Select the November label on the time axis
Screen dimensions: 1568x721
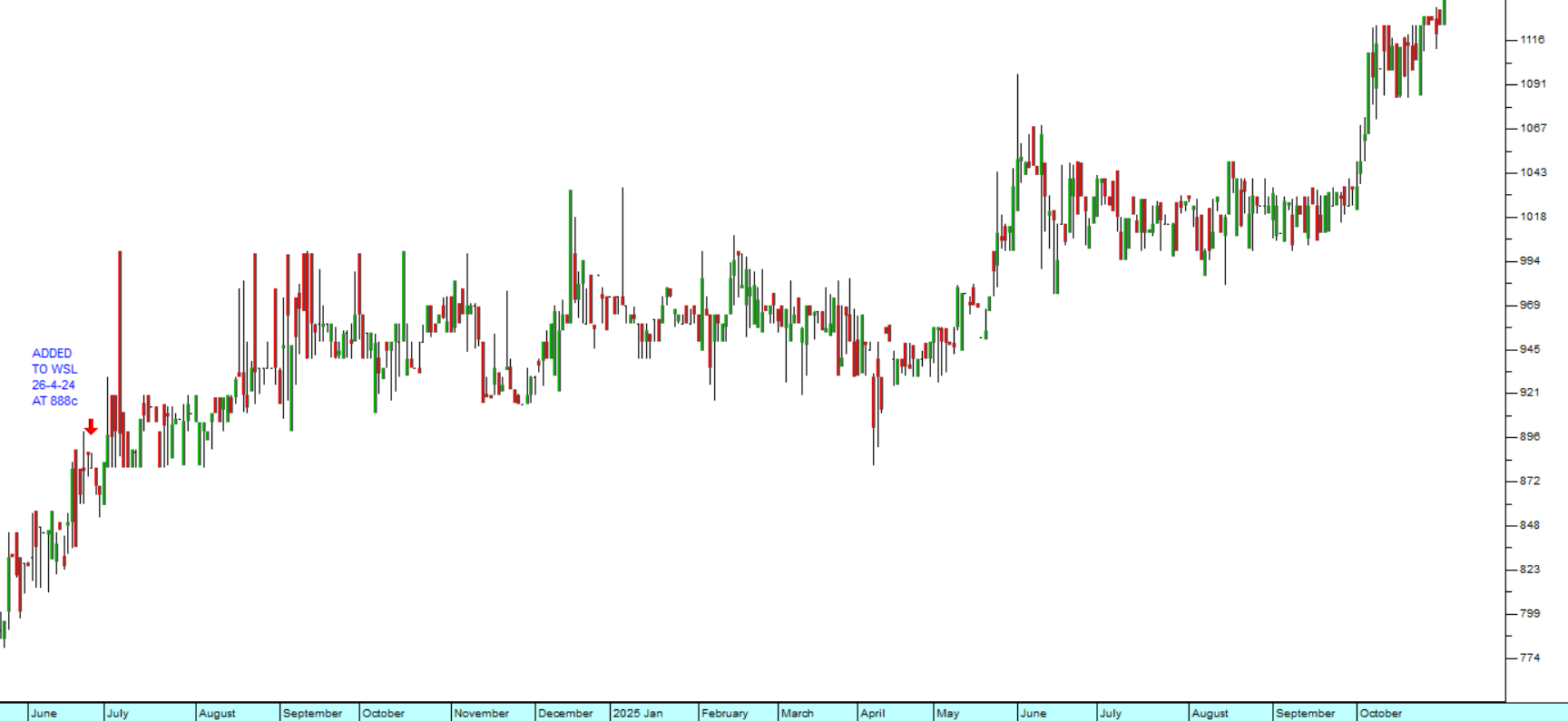(x=481, y=714)
